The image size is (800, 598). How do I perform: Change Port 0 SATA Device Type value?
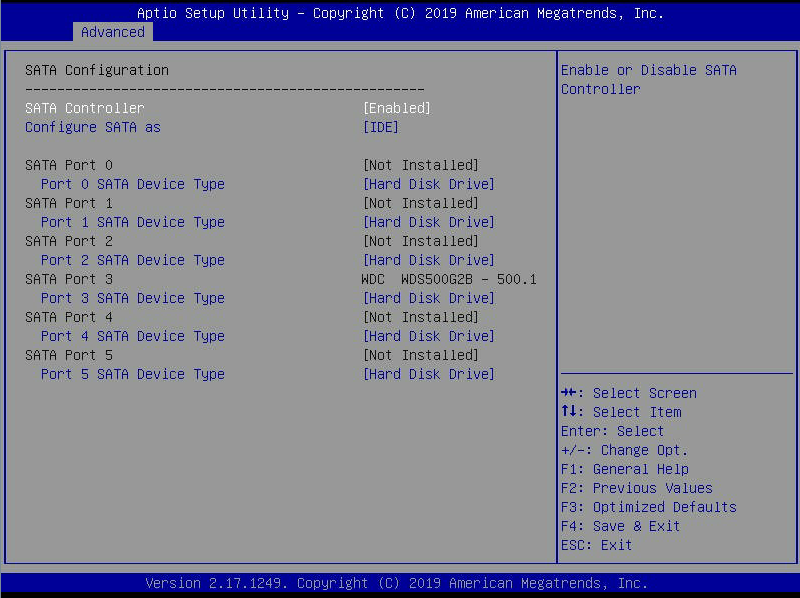428,184
